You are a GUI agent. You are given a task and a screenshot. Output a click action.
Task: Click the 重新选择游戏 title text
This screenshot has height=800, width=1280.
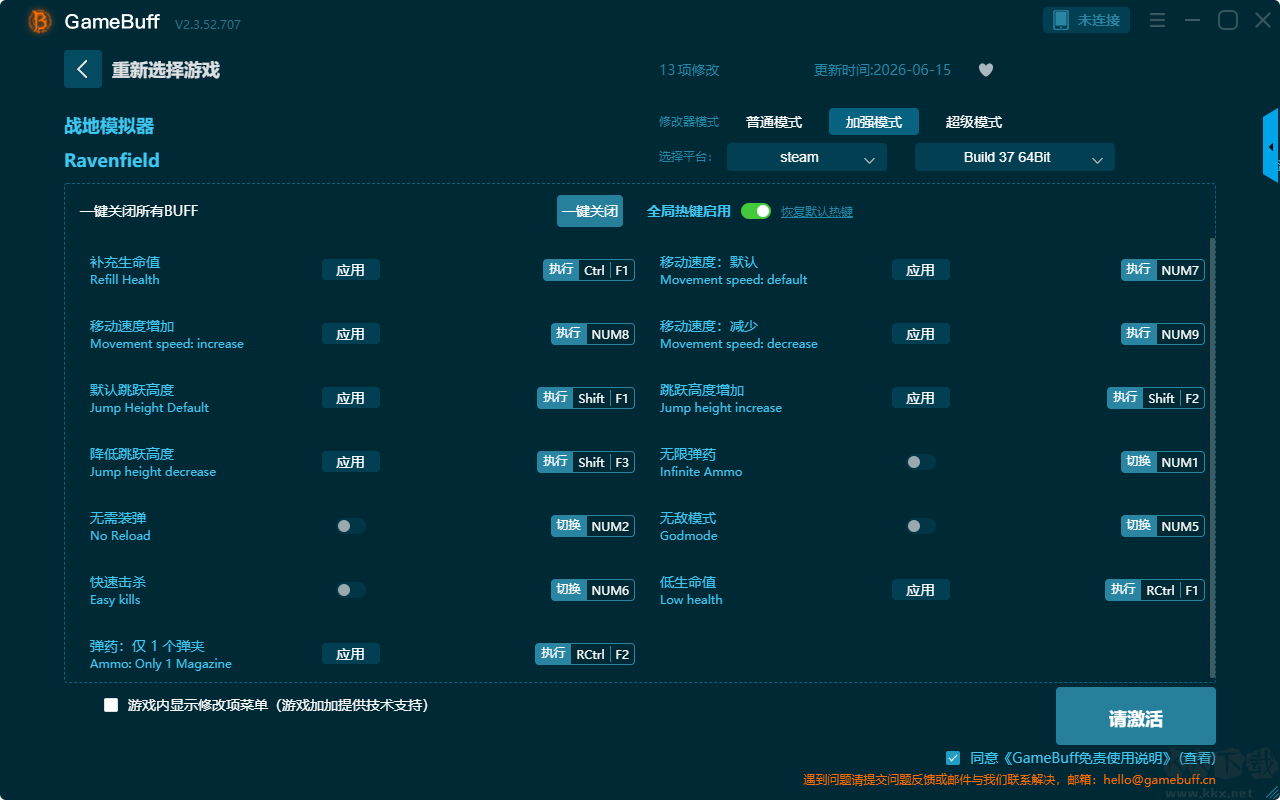pos(165,70)
